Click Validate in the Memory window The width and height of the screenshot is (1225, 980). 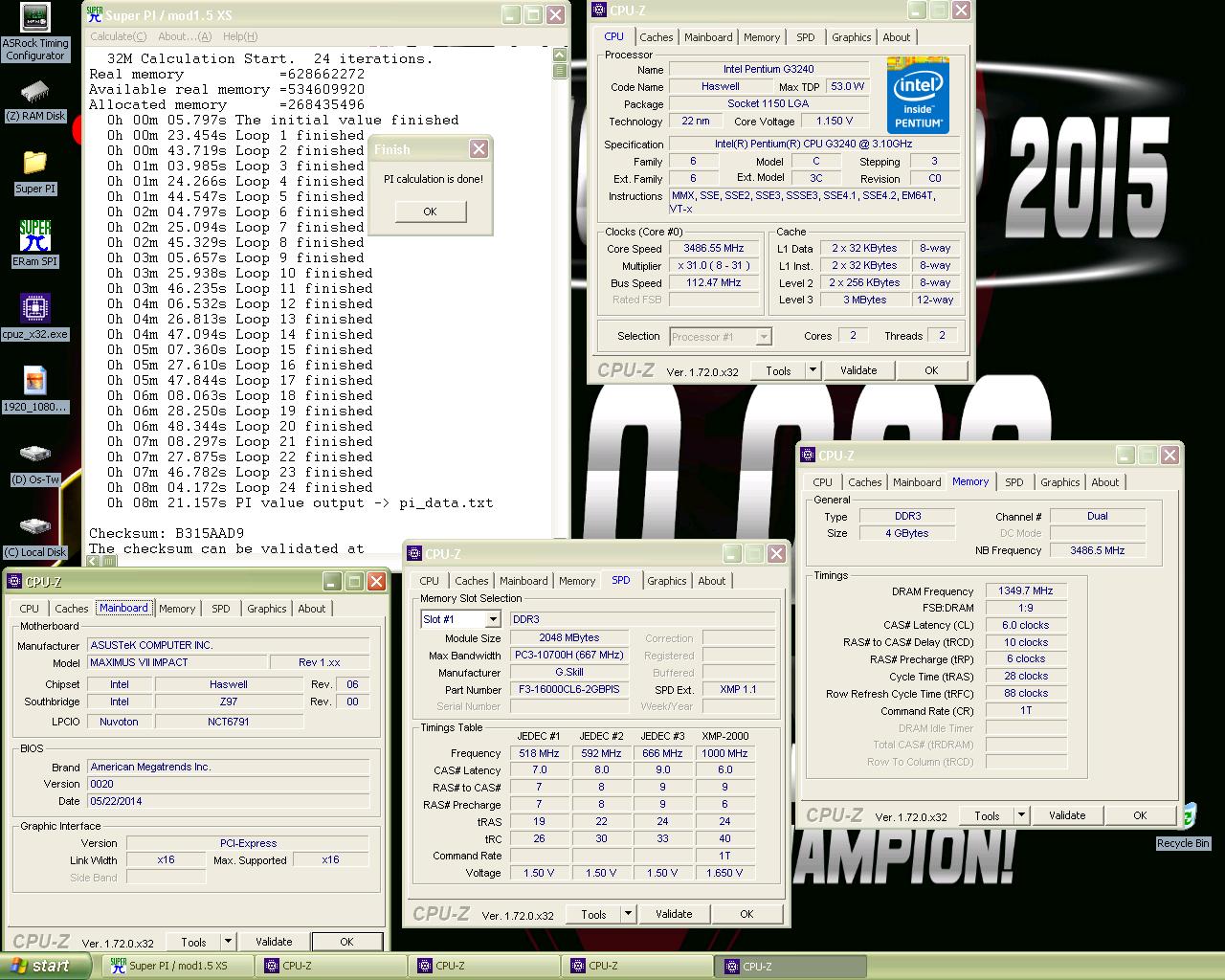pos(1067,815)
